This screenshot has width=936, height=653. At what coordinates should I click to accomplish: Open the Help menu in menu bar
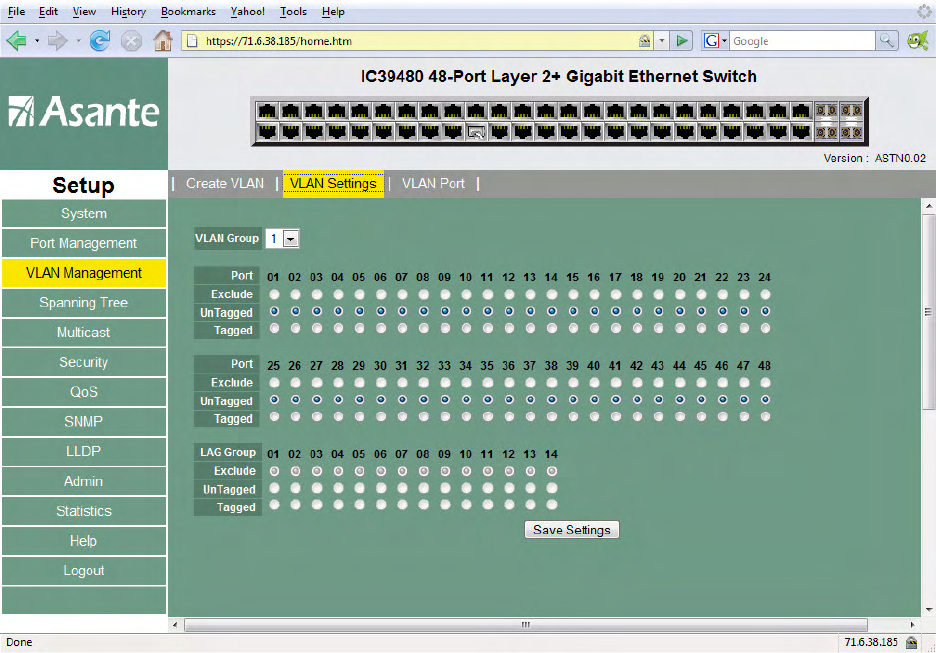click(x=333, y=11)
